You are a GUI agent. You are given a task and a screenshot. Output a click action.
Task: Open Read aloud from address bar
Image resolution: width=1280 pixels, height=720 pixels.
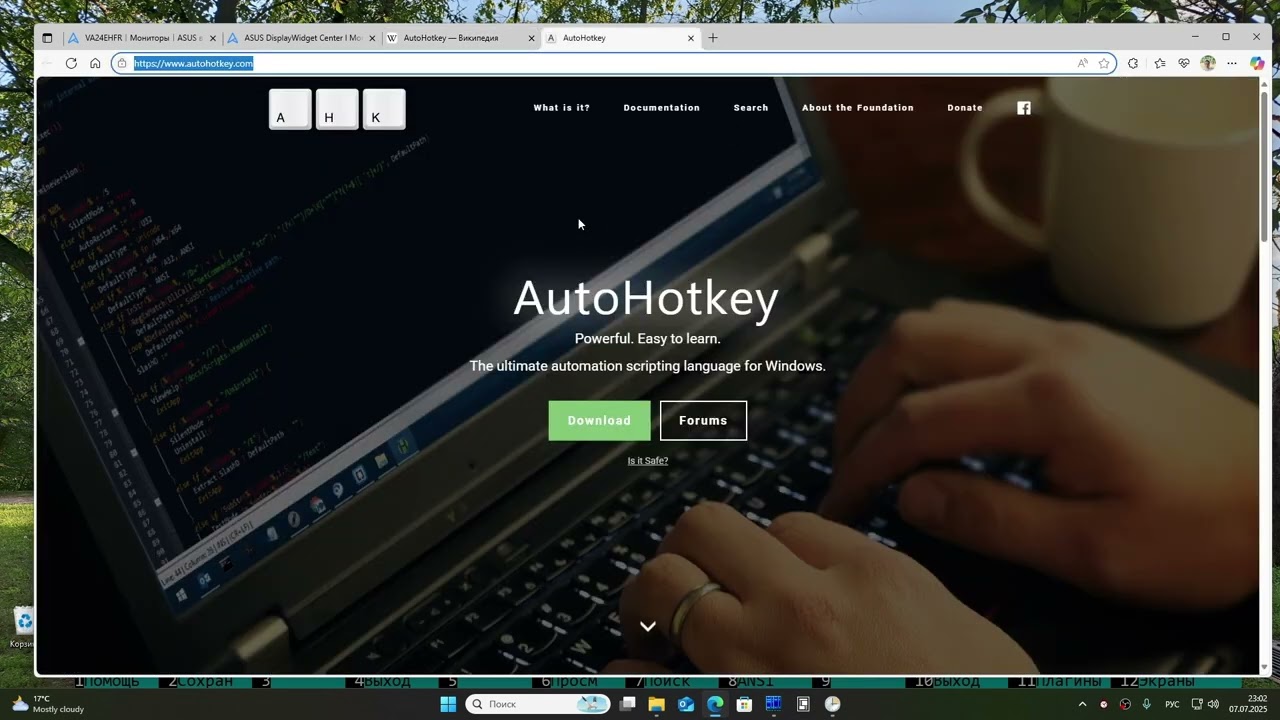tap(1082, 63)
